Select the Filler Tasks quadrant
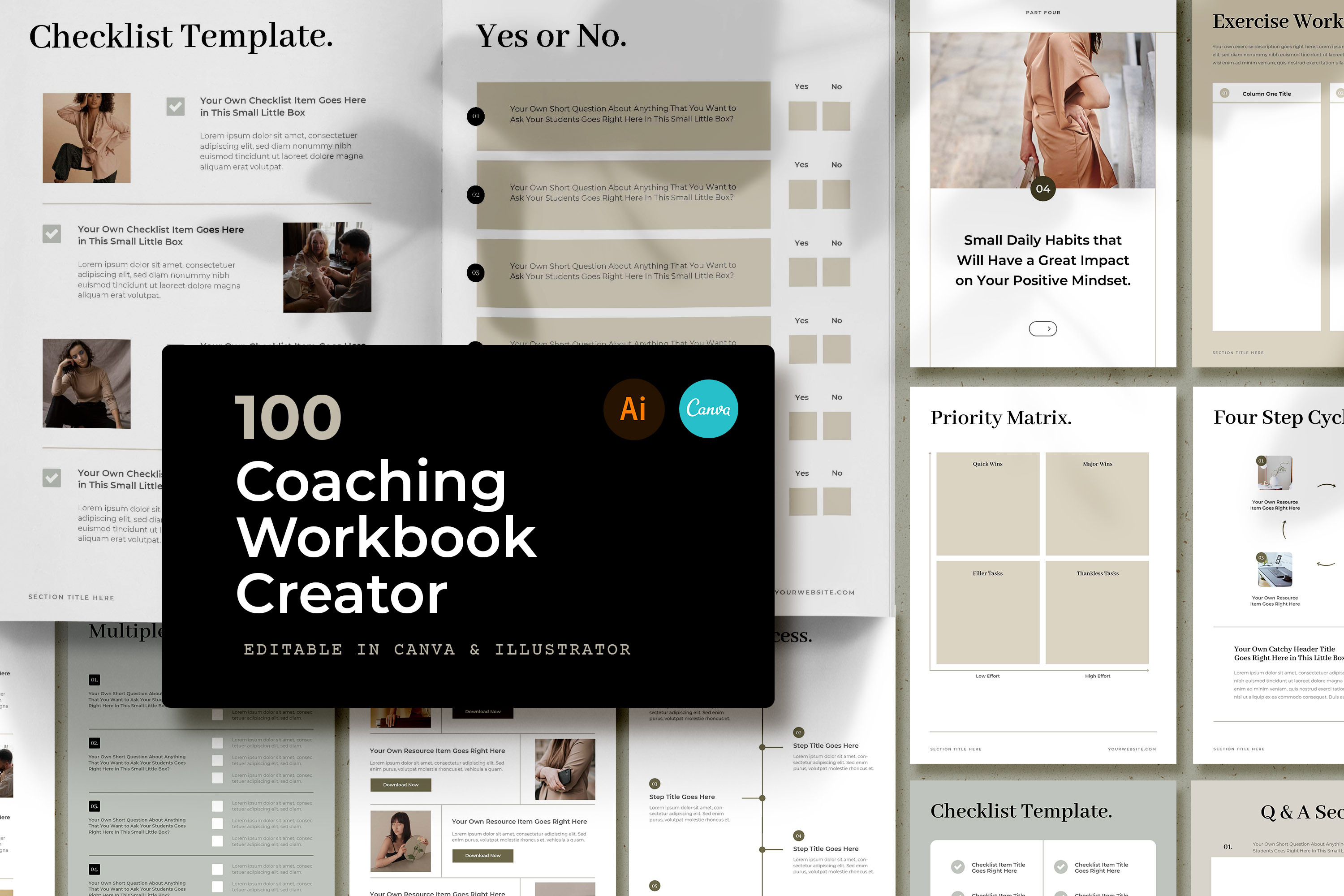Screen dimensions: 1344x896 [x=987, y=612]
